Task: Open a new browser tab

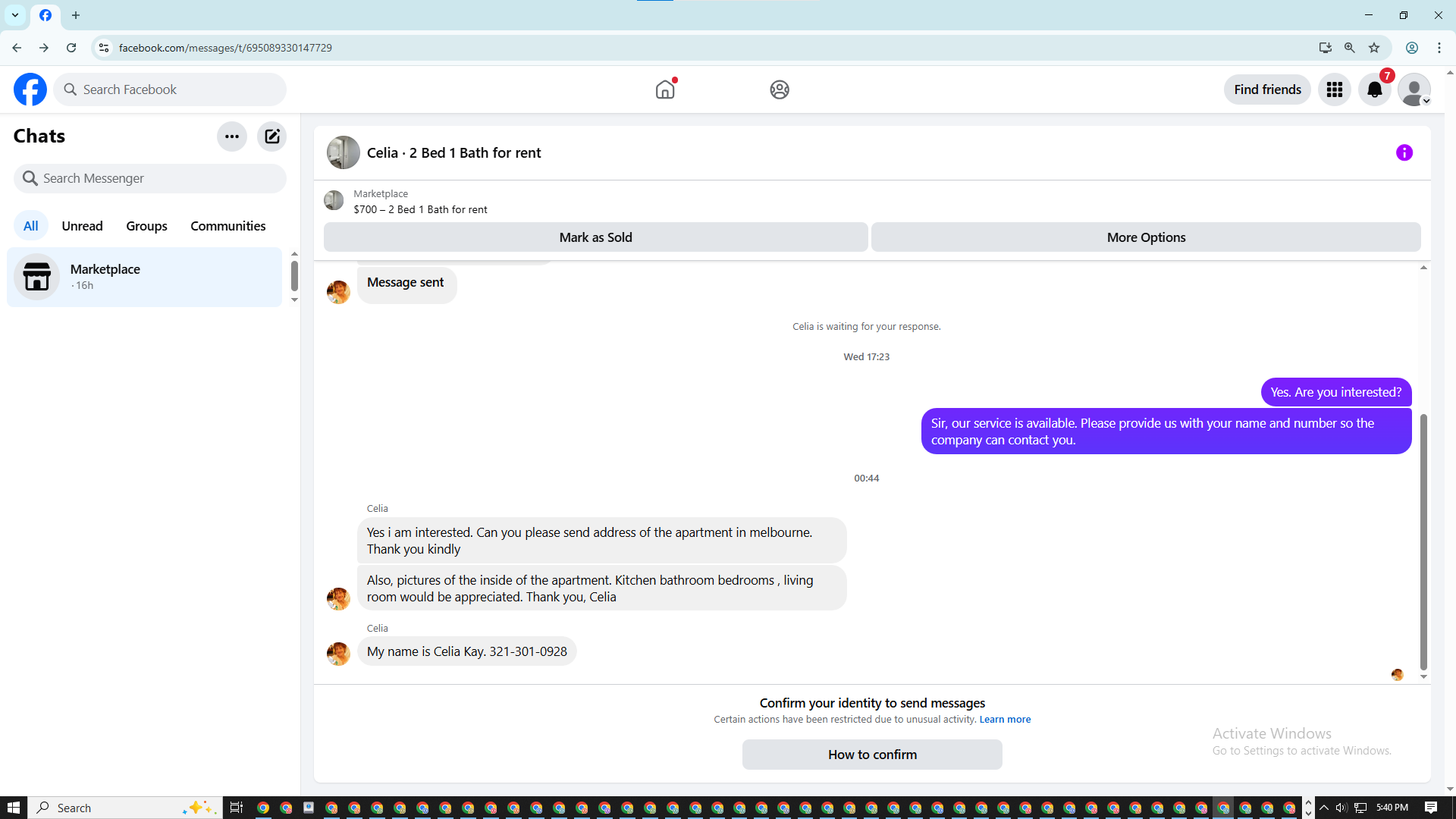Action: (x=76, y=15)
